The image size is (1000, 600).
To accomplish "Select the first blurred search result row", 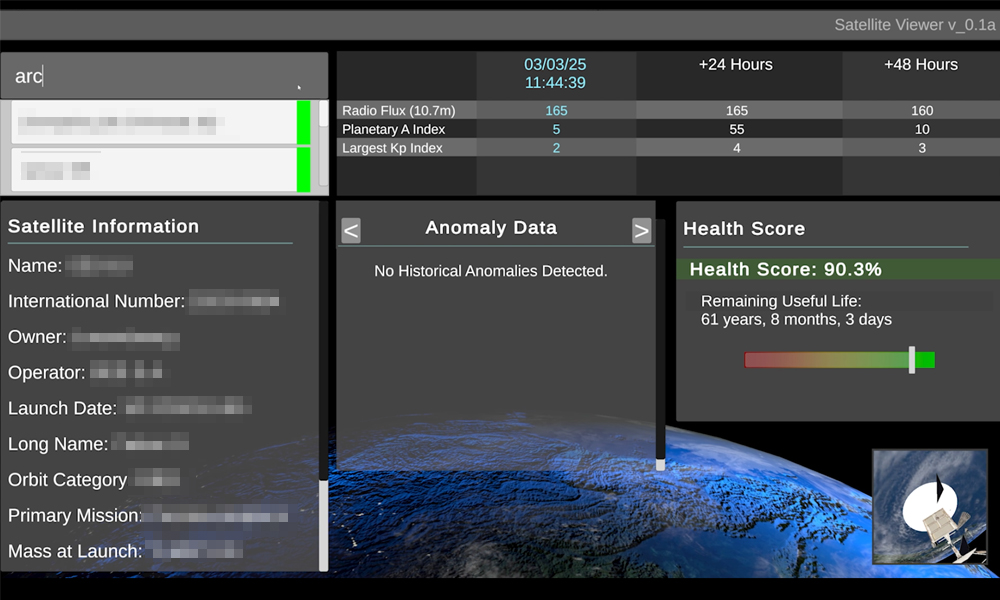I will 161,122.
